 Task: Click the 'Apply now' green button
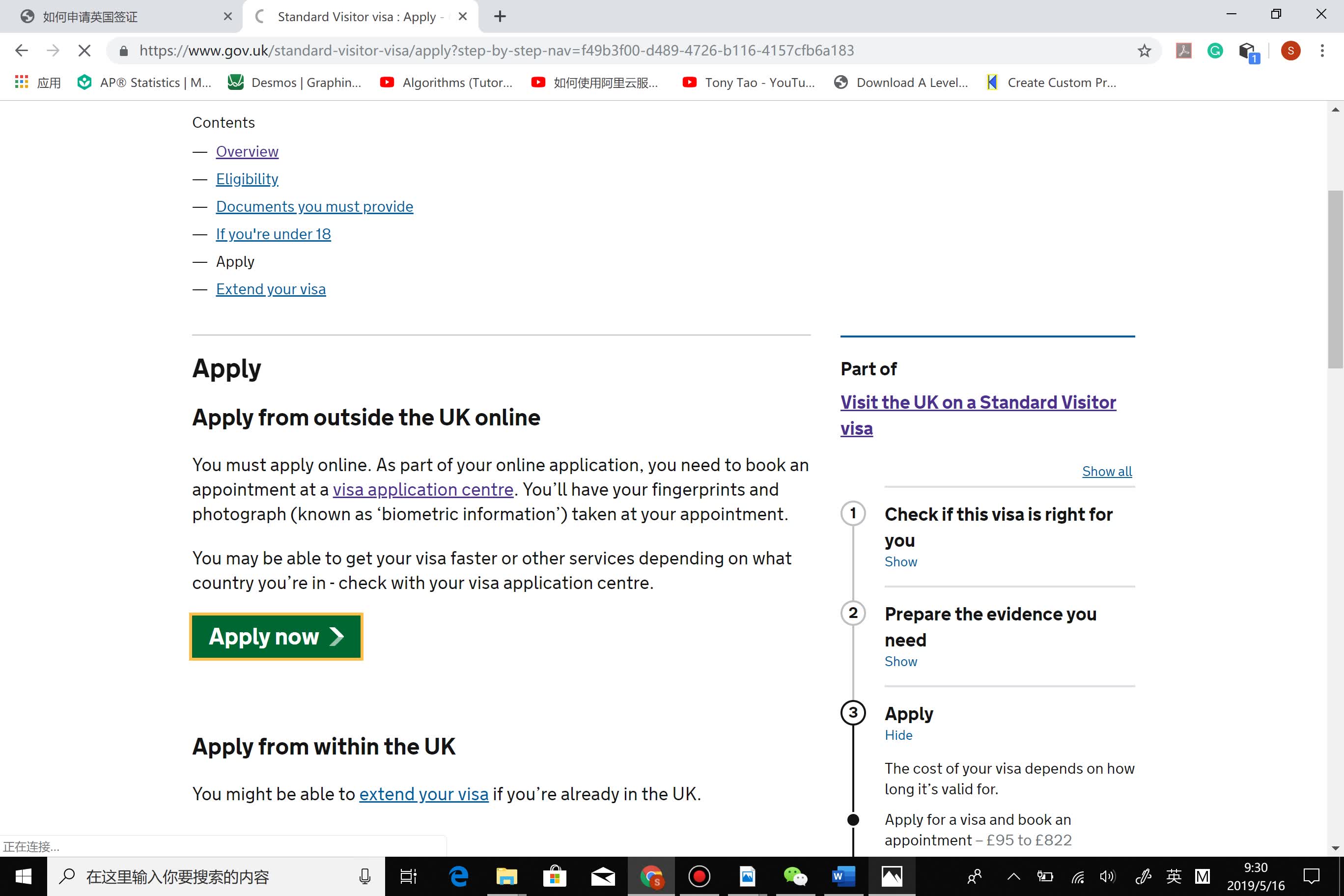[x=276, y=635]
